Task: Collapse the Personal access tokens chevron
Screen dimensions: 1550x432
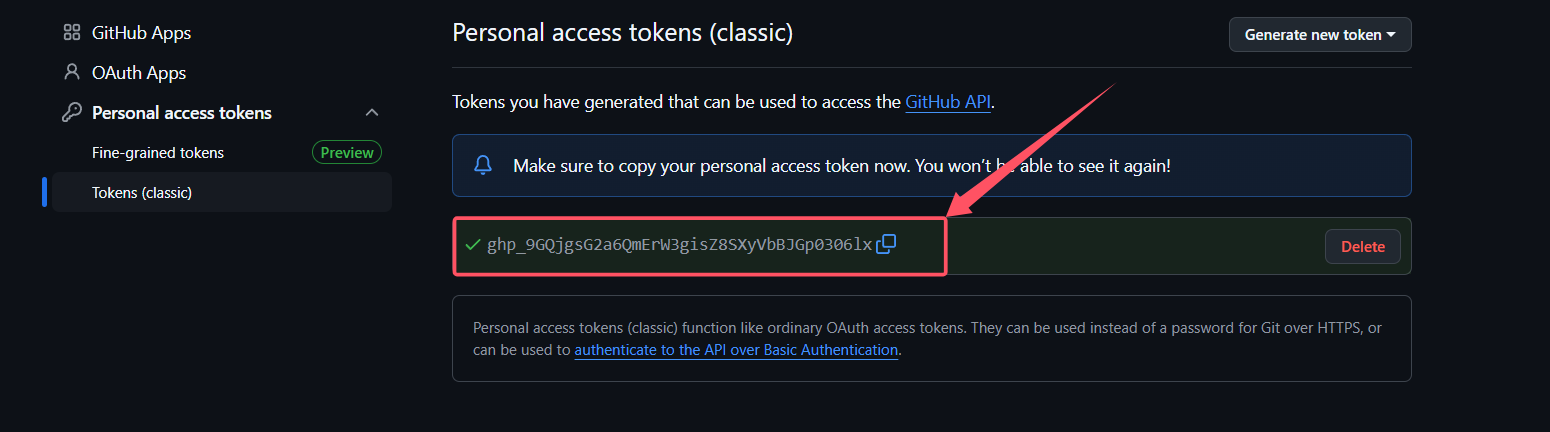Action: tap(372, 113)
